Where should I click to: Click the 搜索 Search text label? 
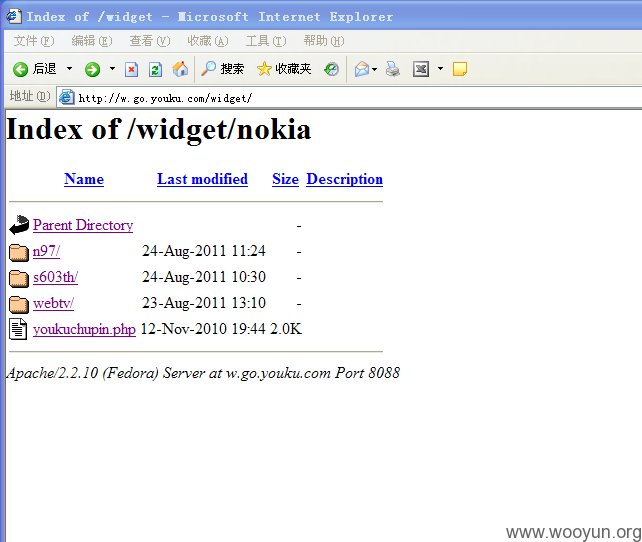[x=232, y=69]
